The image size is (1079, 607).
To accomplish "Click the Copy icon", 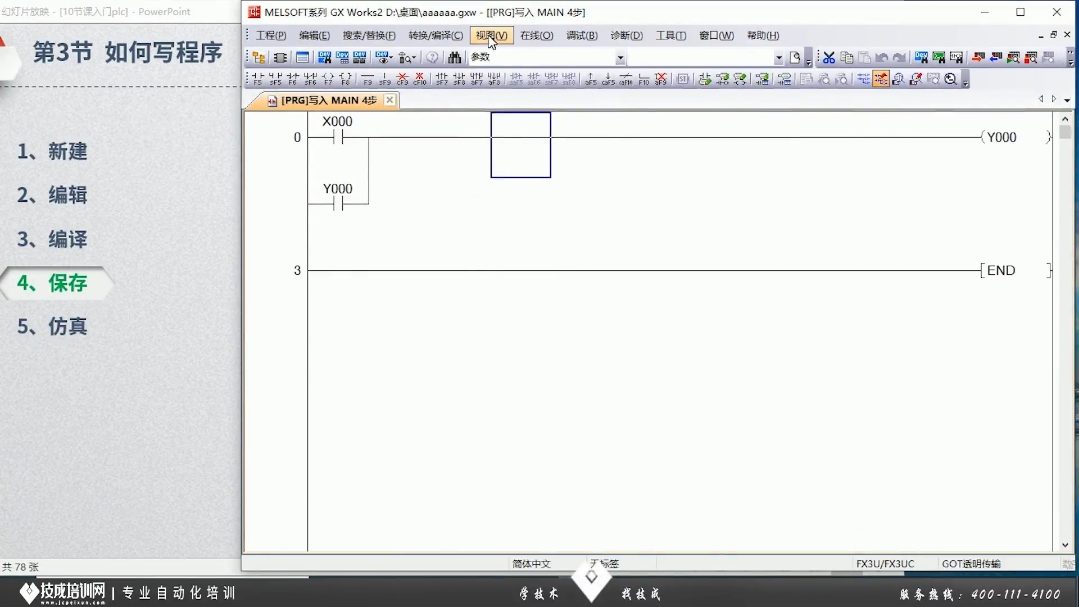I will [x=847, y=58].
